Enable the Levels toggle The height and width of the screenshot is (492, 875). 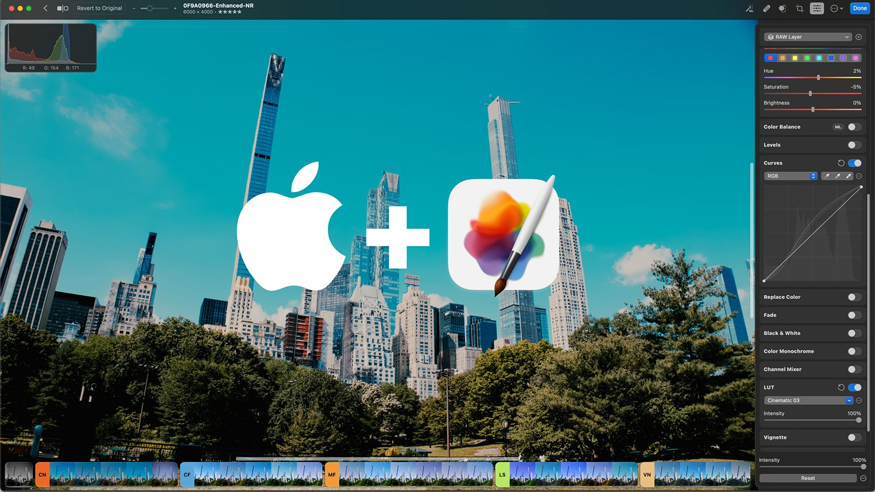(854, 145)
